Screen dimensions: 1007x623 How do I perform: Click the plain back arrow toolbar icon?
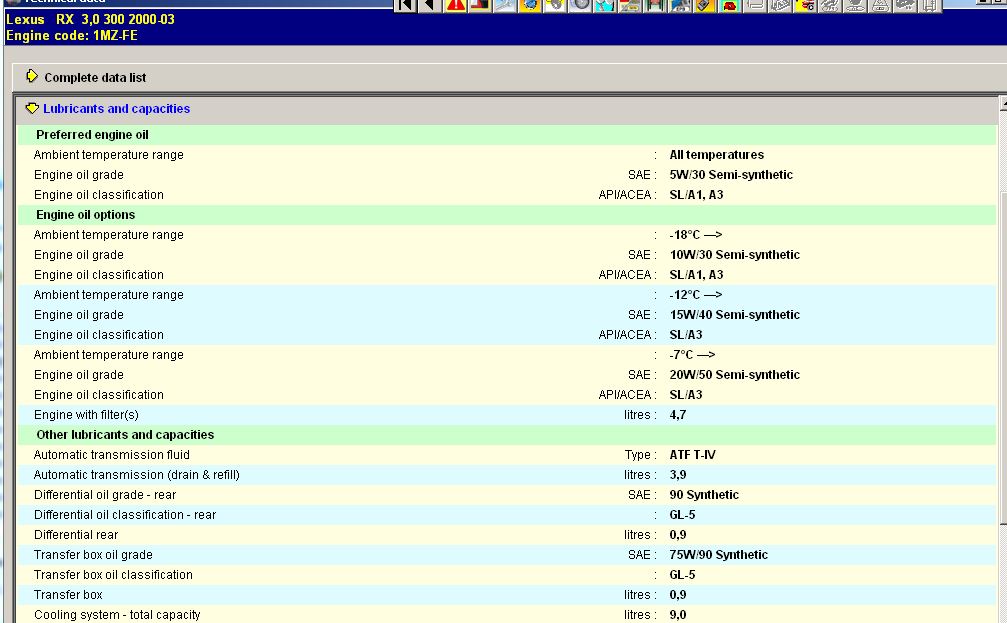(x=430, y=5)
